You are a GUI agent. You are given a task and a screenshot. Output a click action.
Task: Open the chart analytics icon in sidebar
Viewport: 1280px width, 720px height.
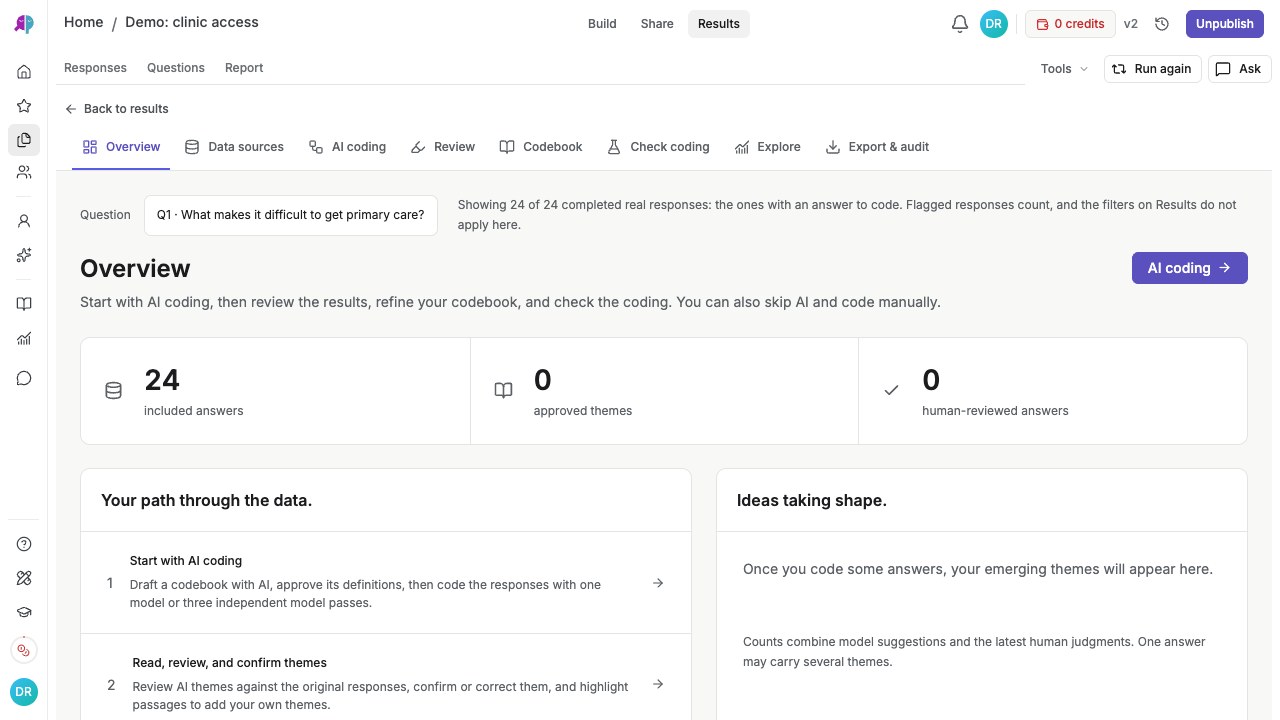[24, 338]
